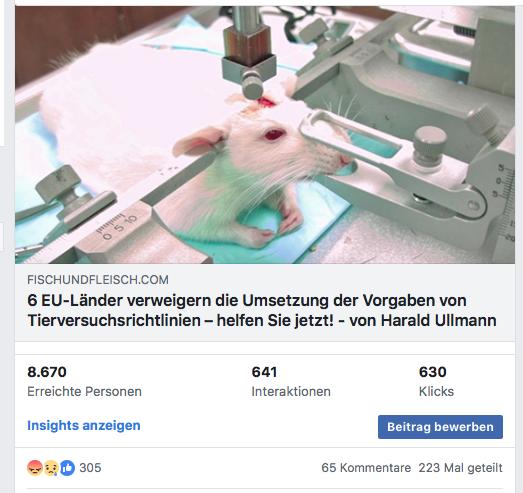Open the 305 reactions count list
Viewport: 523px width, 493px height.
click(90, 468)
